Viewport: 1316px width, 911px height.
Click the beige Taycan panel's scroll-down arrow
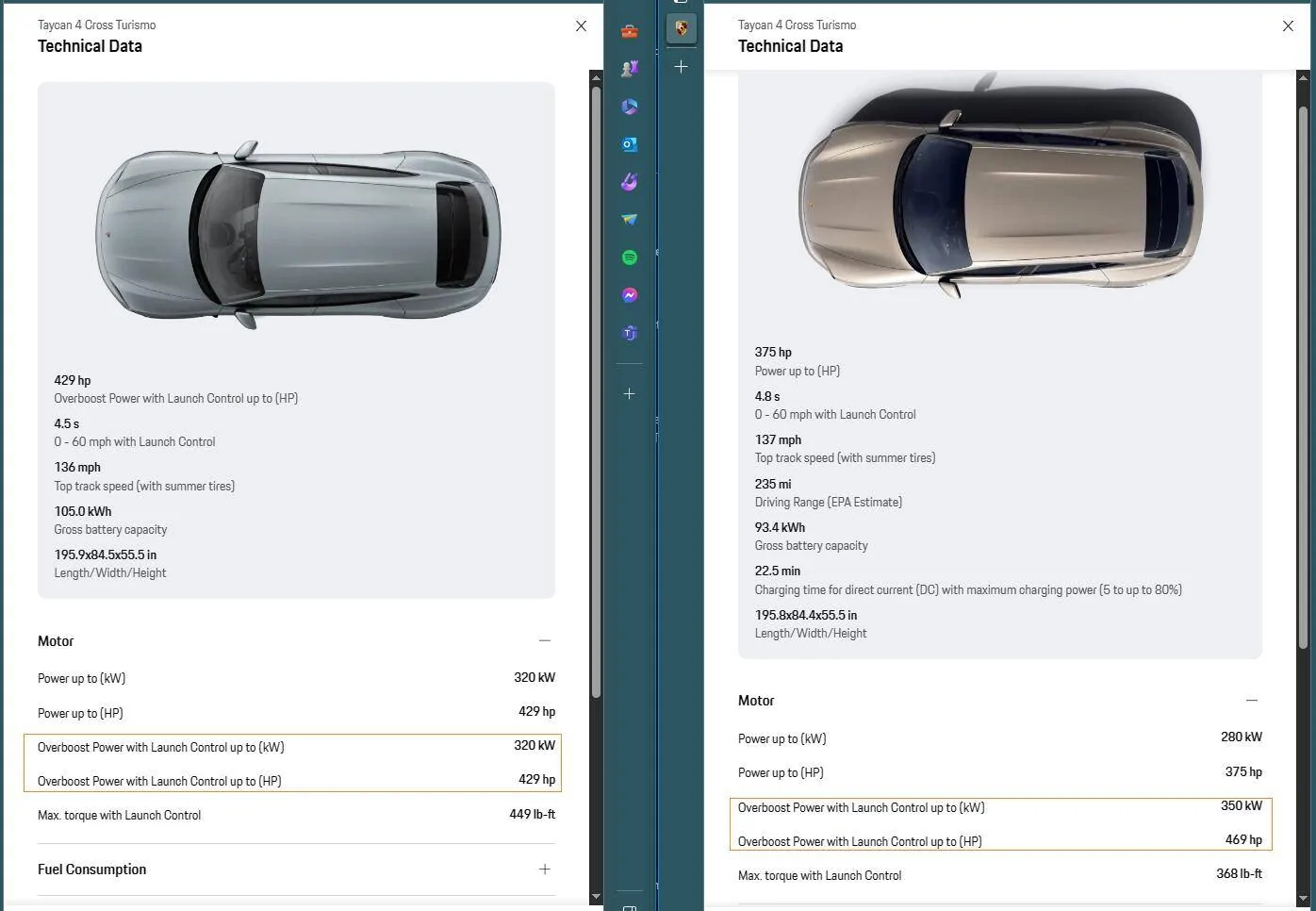(x=1303, y=898)
